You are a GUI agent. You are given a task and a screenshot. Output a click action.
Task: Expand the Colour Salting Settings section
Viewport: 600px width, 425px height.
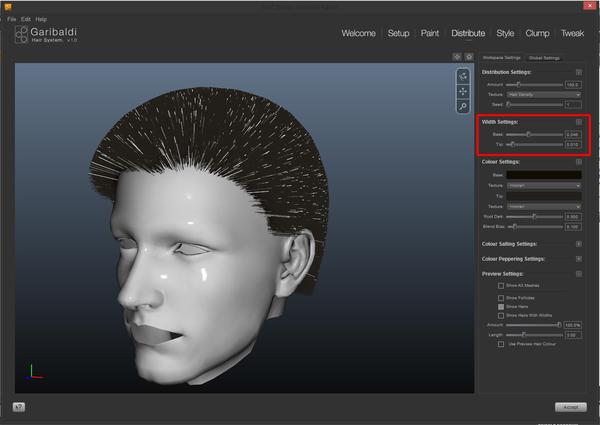tap(579, 243)
